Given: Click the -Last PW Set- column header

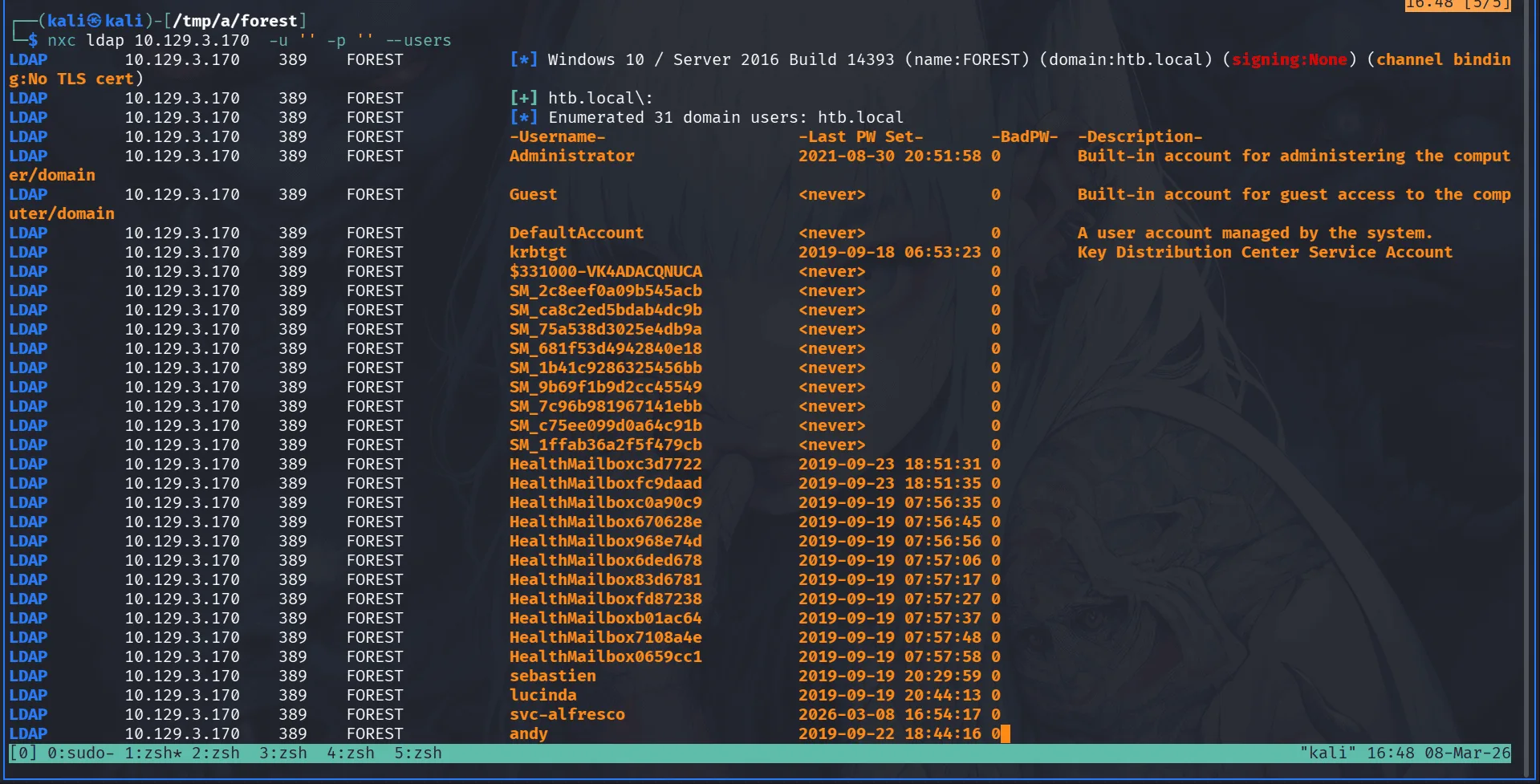Looking at the screenshot, I should 860,136.
